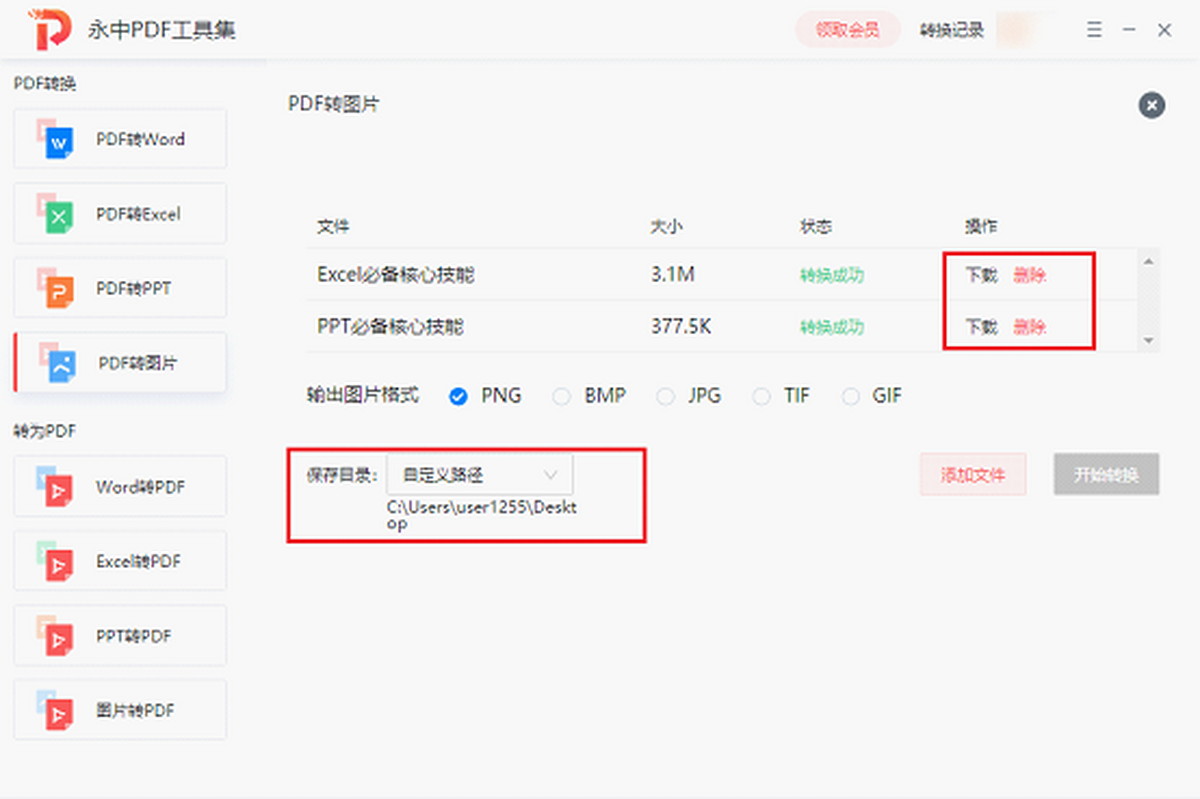Open the PDF转PPT orange icon
The width and height of the screenshot is (1200, 799).
56,289
